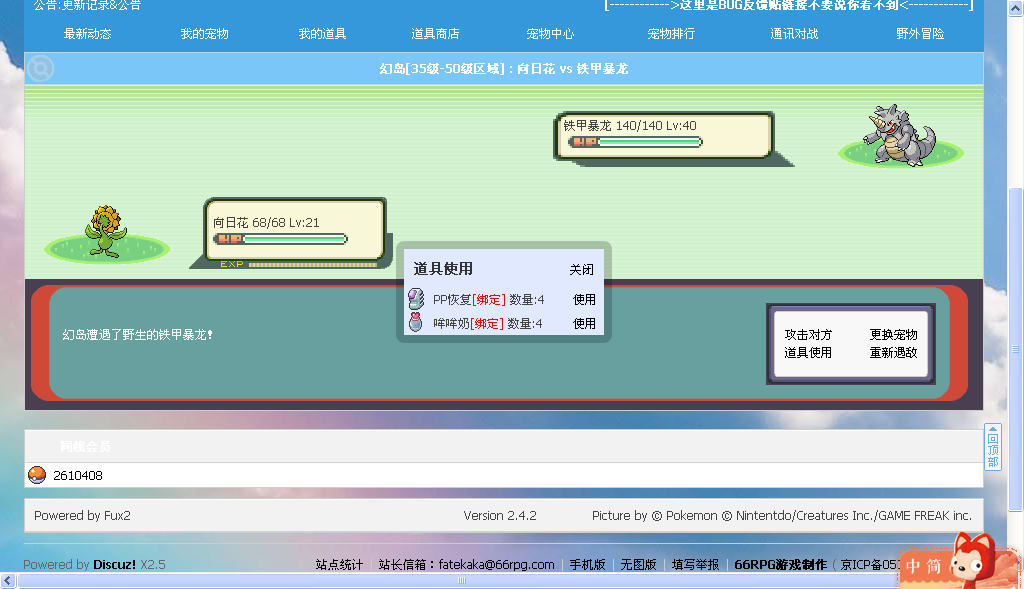Click the 哞哞奶 milk bottle icon
This screenshot has height=589, width=1024.
point(415,322)
